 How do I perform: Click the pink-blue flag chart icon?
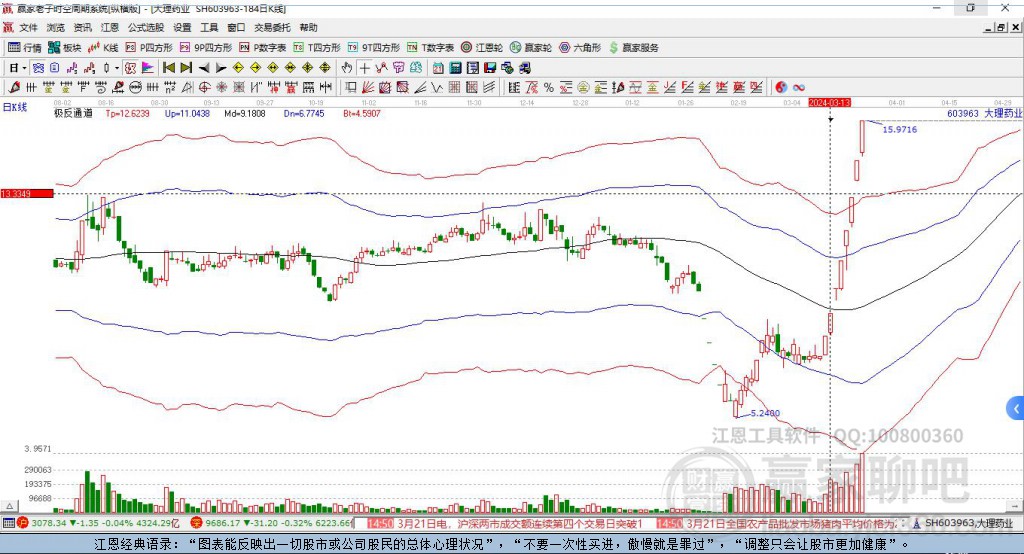(148, 67)
